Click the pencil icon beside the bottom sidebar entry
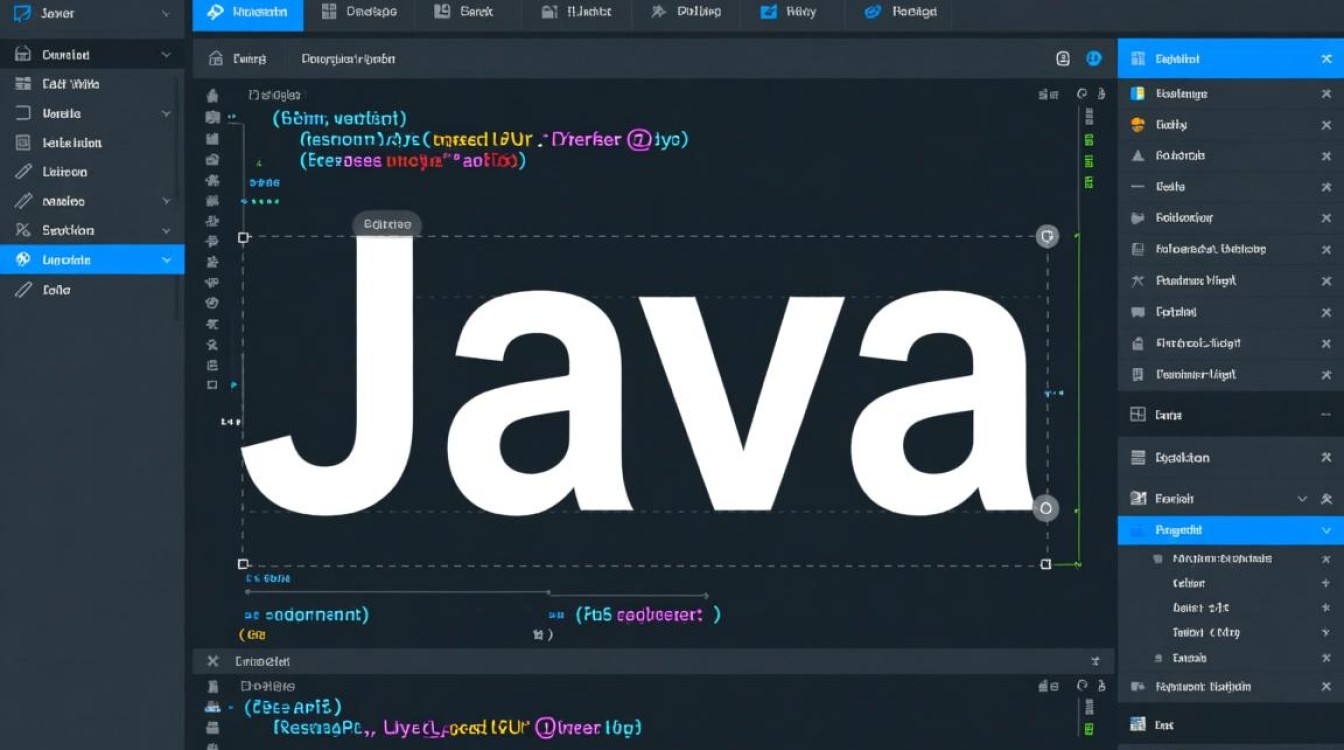 (22, 289)
